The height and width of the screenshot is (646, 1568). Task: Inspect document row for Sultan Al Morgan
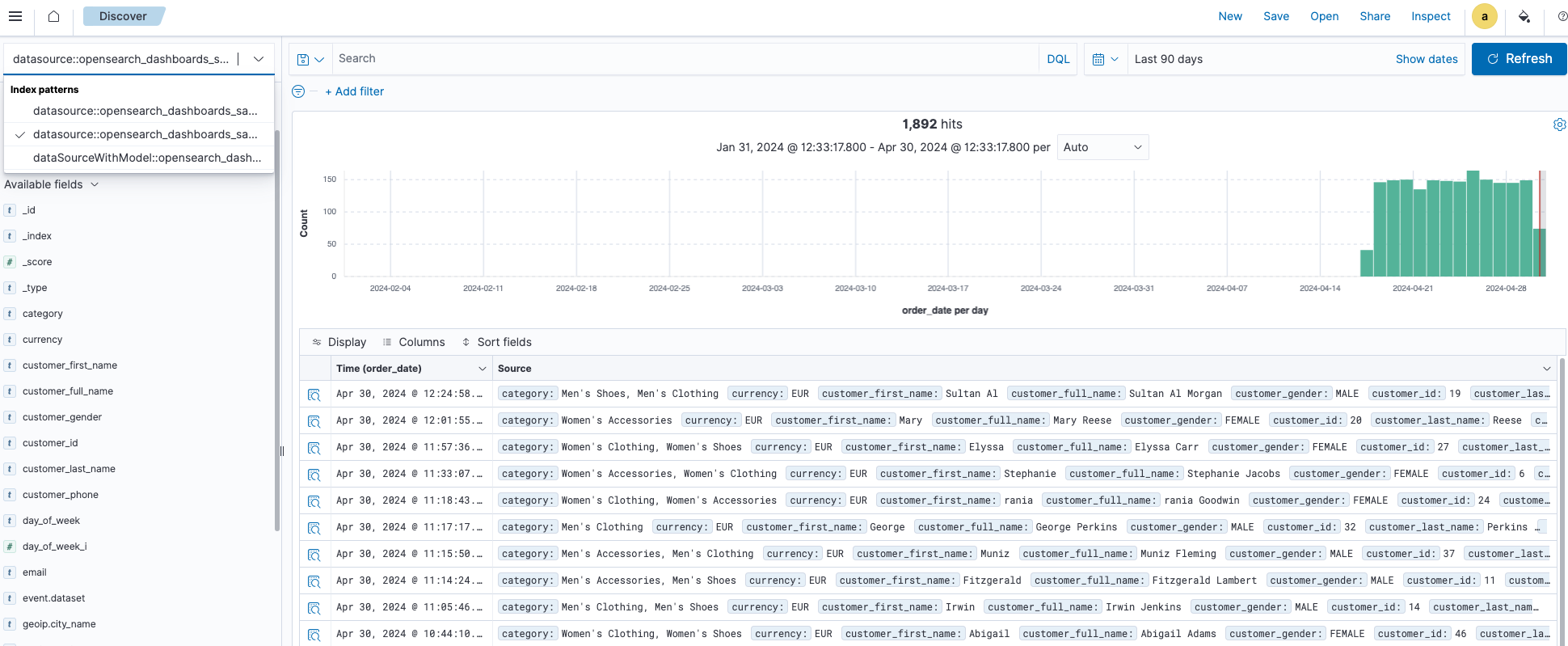point(314,395)
